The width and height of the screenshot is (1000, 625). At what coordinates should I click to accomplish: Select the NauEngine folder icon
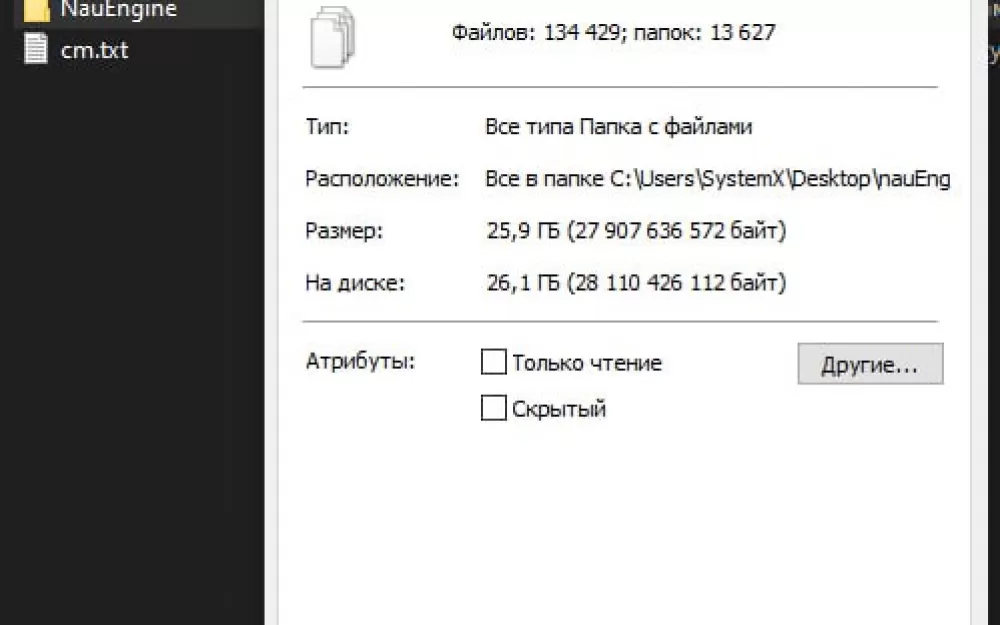(36, 9)
